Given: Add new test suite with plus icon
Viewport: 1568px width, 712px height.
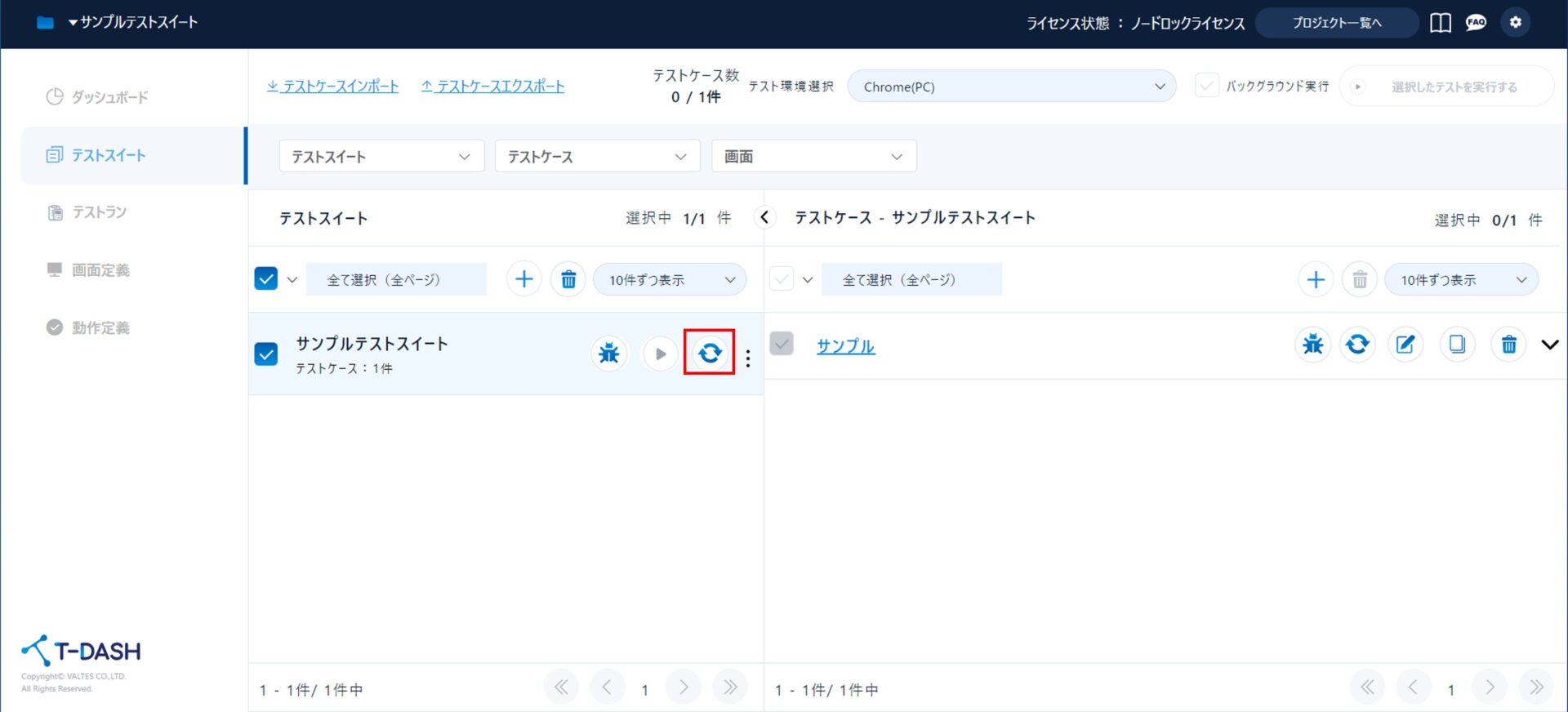Looking at the screenshot, I should click(x=523, y=280).
